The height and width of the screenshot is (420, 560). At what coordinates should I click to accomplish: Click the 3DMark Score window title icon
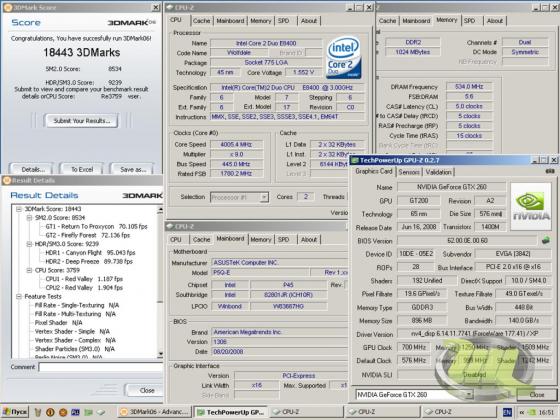pos(8,8)
